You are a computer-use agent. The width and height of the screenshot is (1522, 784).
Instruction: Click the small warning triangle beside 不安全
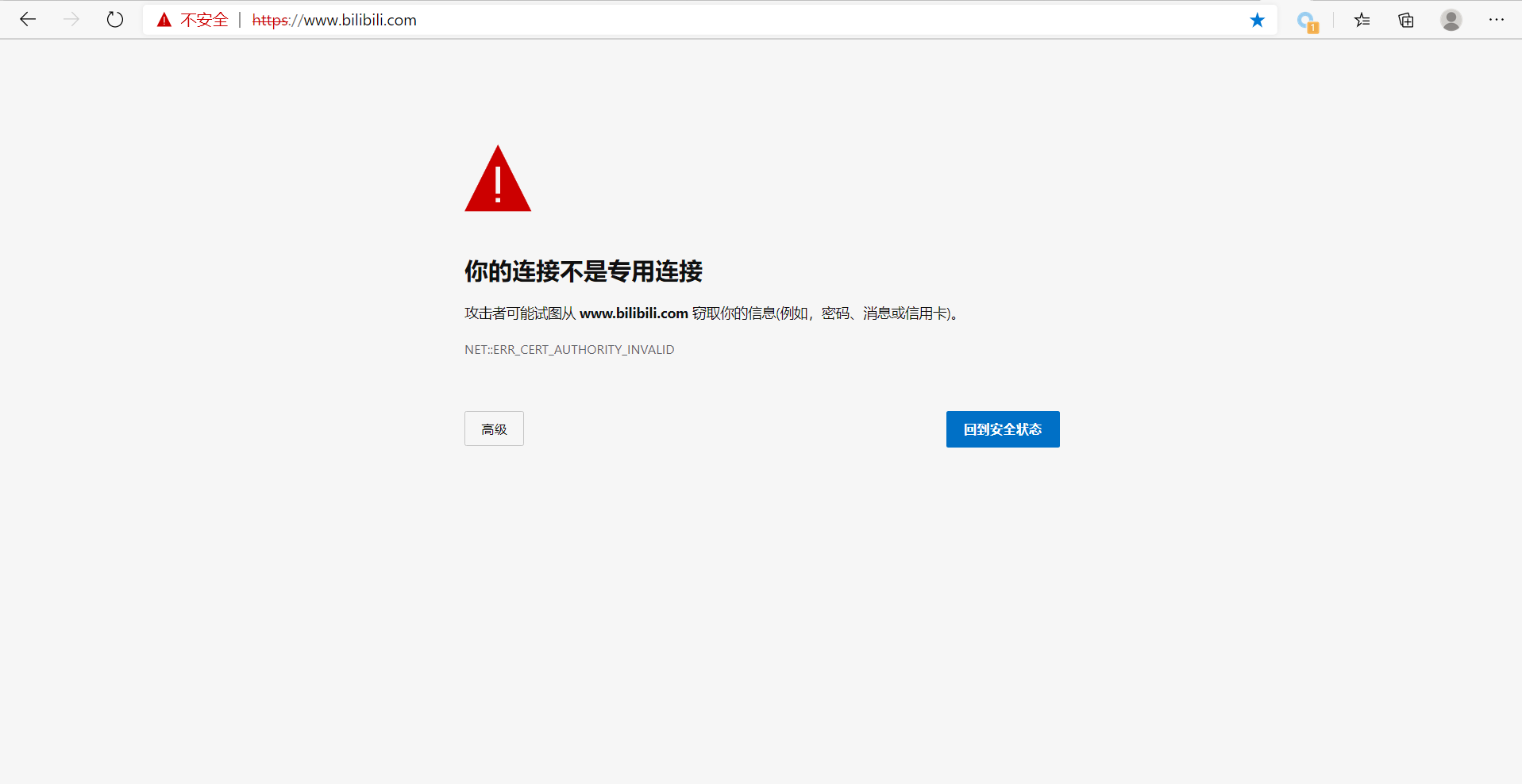pos(164,20)
